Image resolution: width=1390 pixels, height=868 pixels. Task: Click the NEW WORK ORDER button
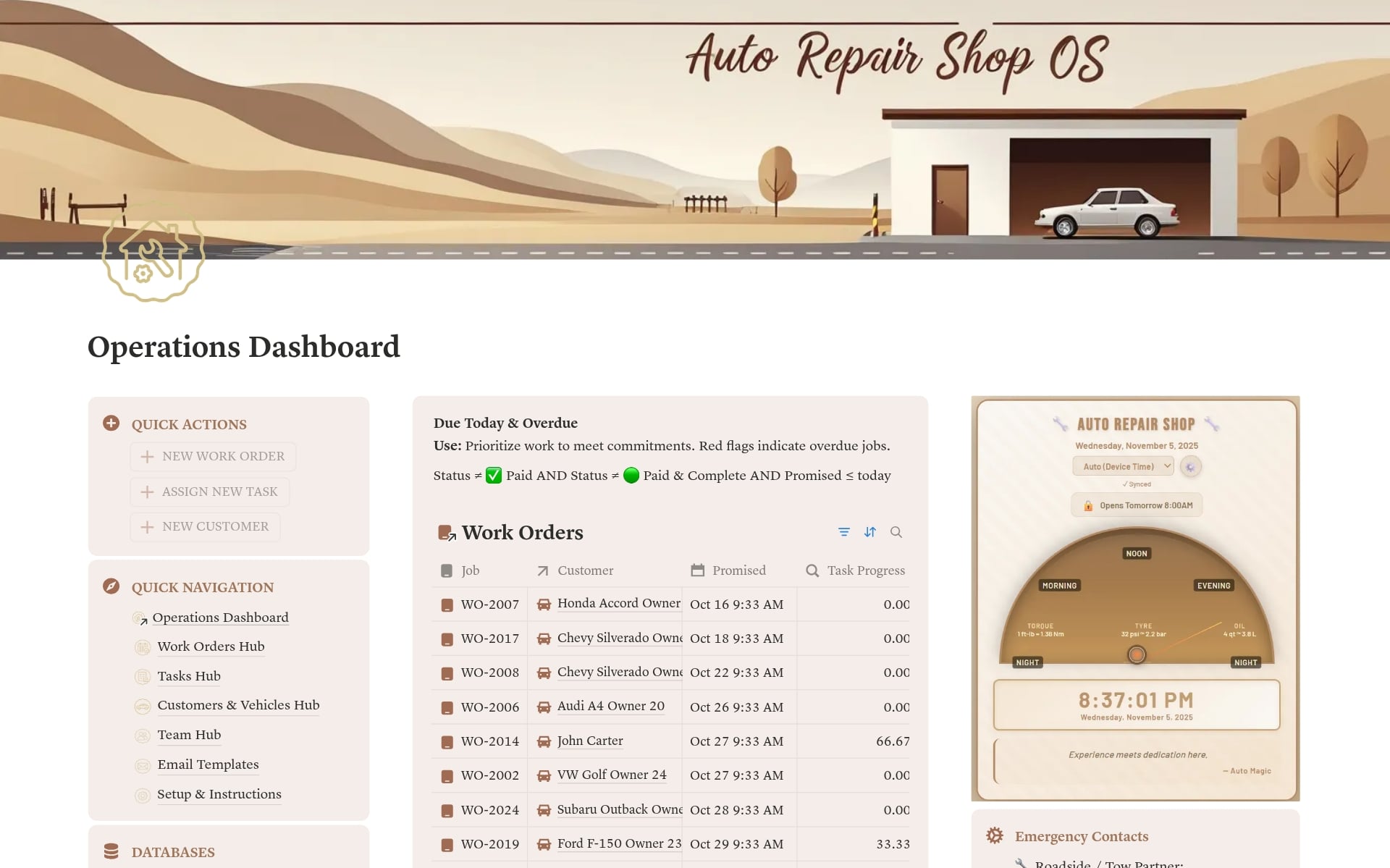pyautogui.click(x=213, y=456)
